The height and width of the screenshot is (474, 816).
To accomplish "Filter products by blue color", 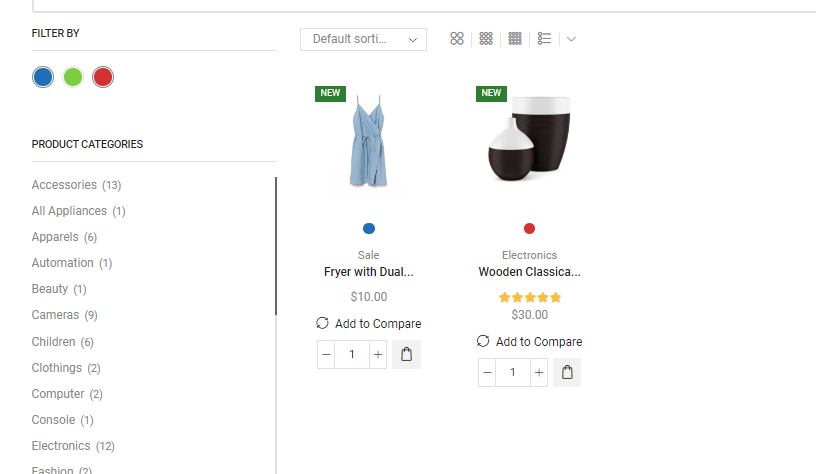I will pos(43,77).
